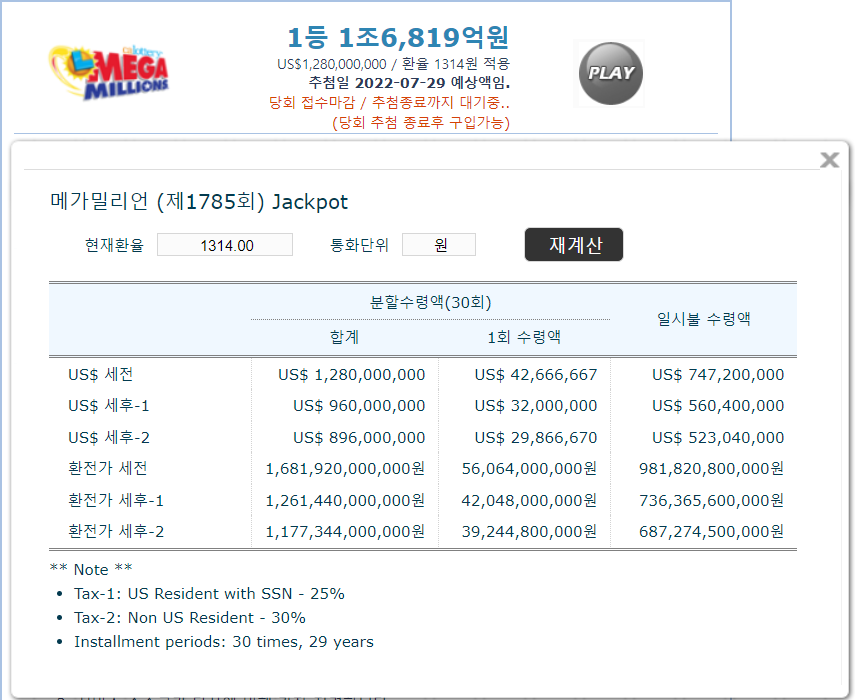The width and height of the screenshot is (860, 700).
Task: Click the US$ 32,000,000 cell
Action: (x=536, y=406)
